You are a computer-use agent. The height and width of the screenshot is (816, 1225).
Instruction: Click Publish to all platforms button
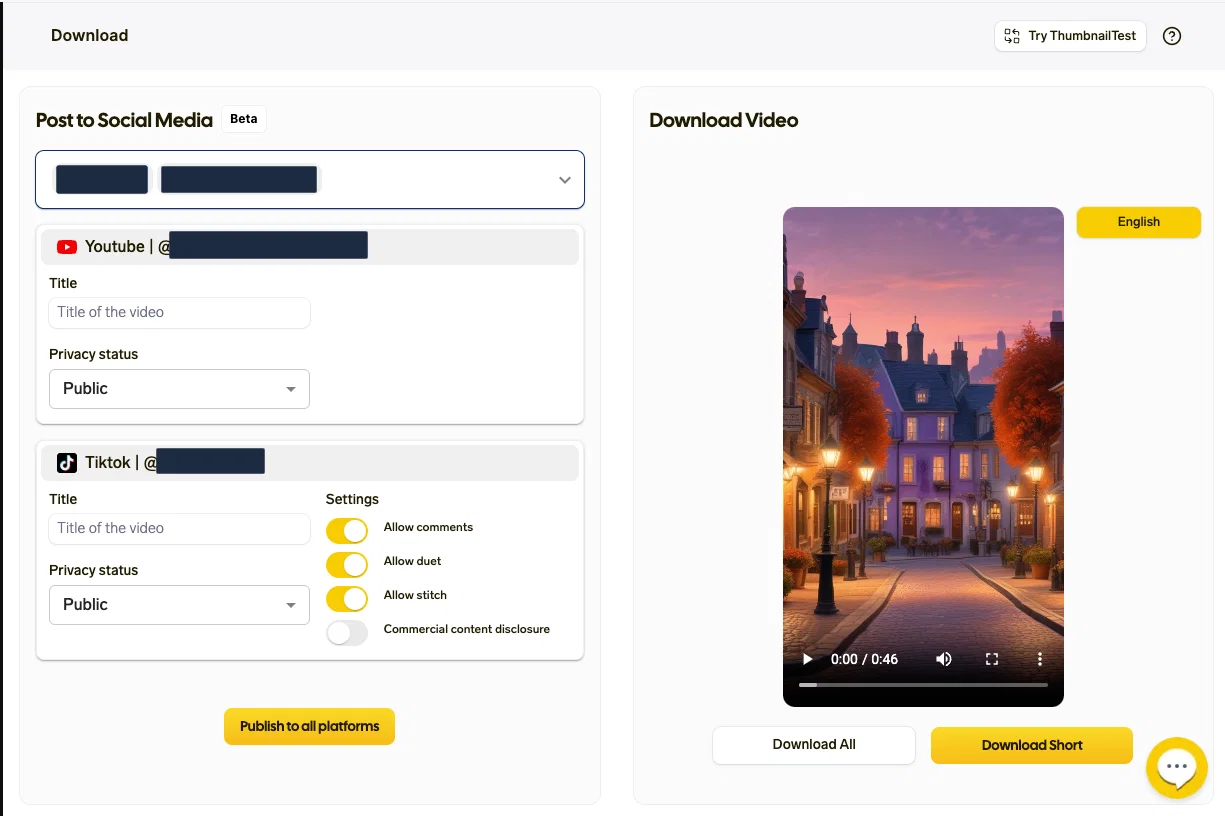point(309,727)
